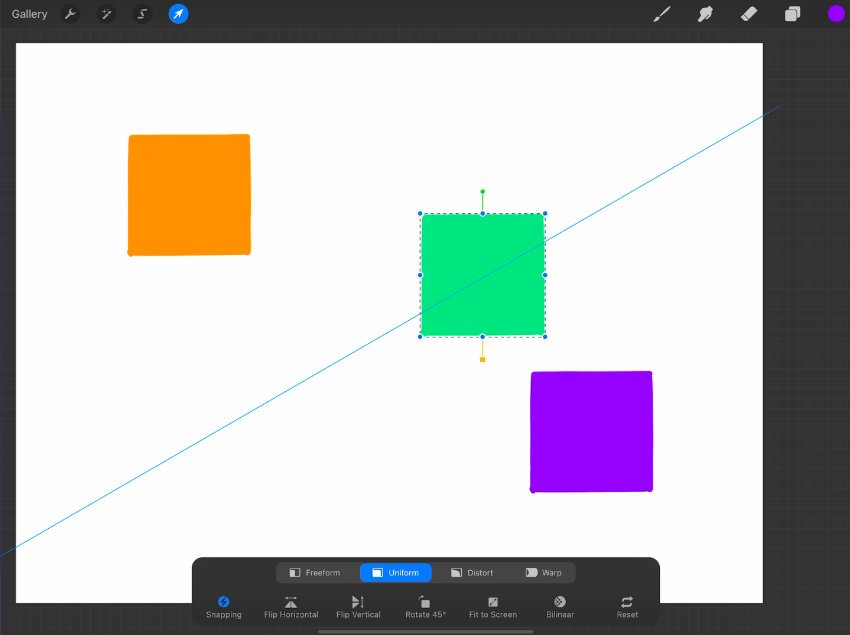Open the Adjustments magic wand menu
Screen dimensions: 850x635
coord(106,14)
